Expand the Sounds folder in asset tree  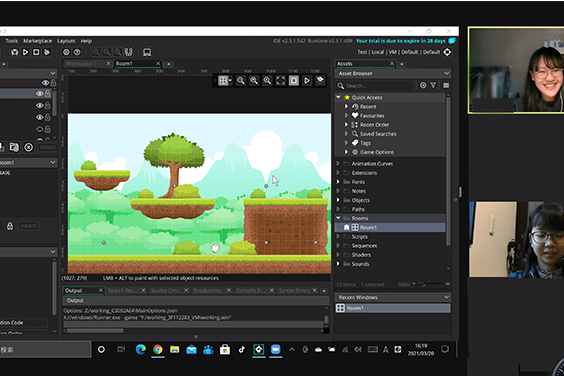click(x=338, y=264)
